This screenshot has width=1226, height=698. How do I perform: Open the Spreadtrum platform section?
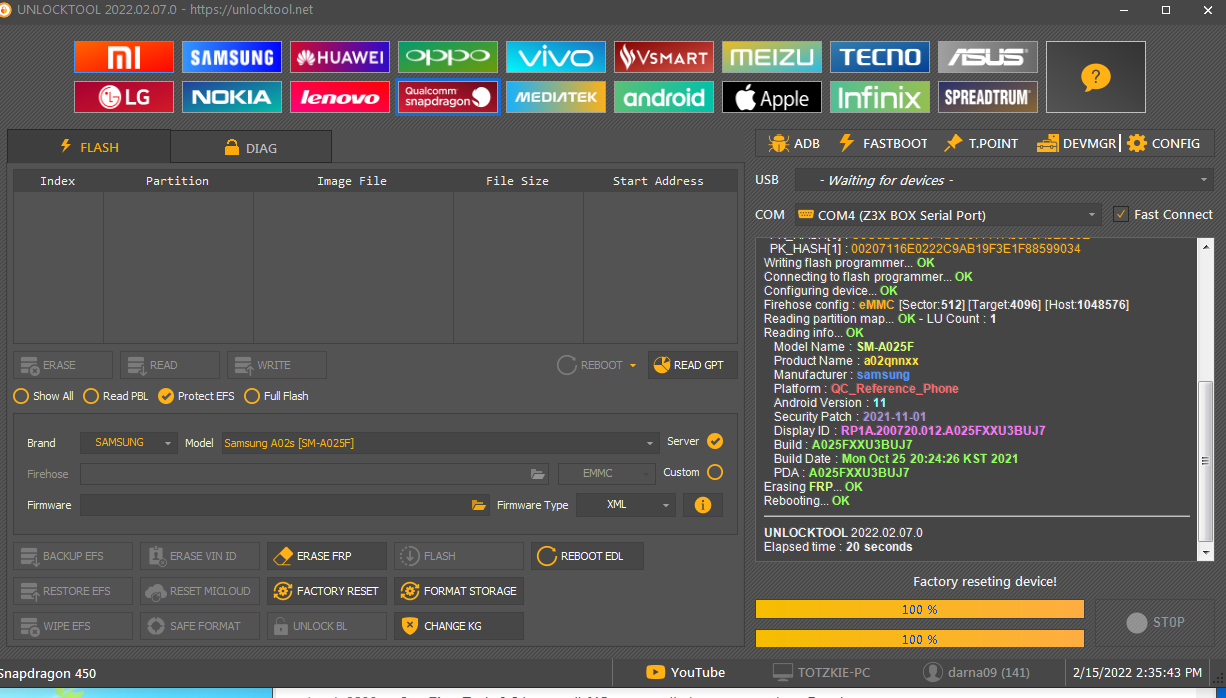[988, 97]
